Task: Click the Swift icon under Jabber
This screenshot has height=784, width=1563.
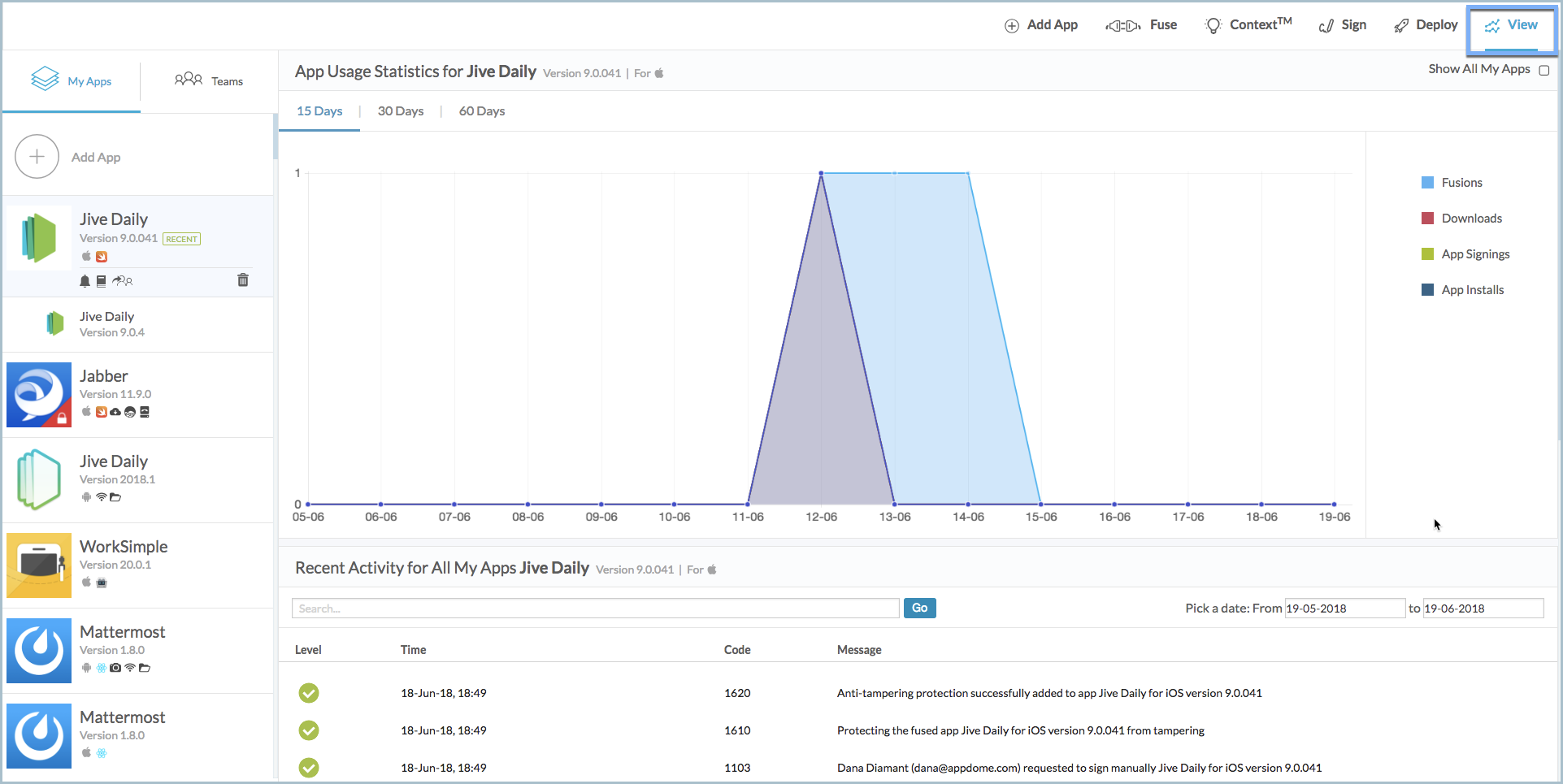Action: pos(102,412)
